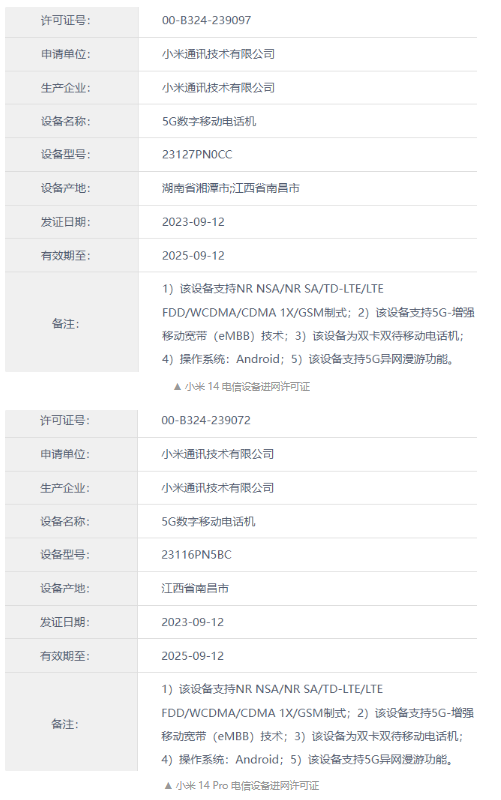
Task: Select origin value 江西省南昌市 in second table
Action: pos(195,588)
